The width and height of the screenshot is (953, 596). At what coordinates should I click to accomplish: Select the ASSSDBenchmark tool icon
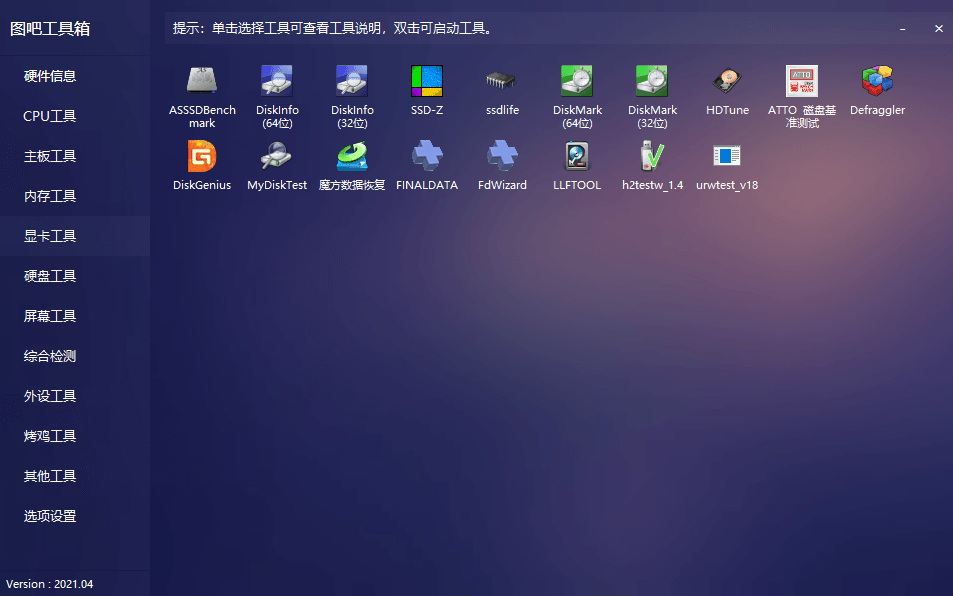pos(202,81)
